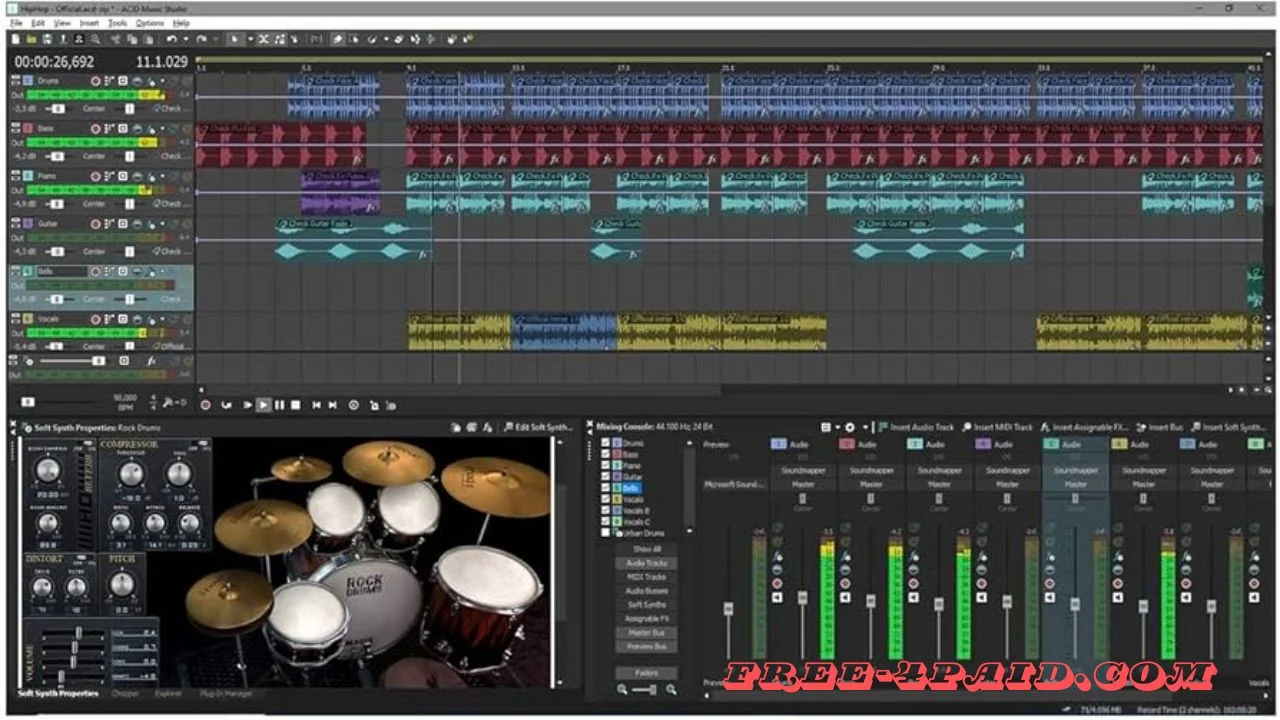Switch to the Plug-In Manager tab
Screen dimensions: 1280x720
point(226,693)
